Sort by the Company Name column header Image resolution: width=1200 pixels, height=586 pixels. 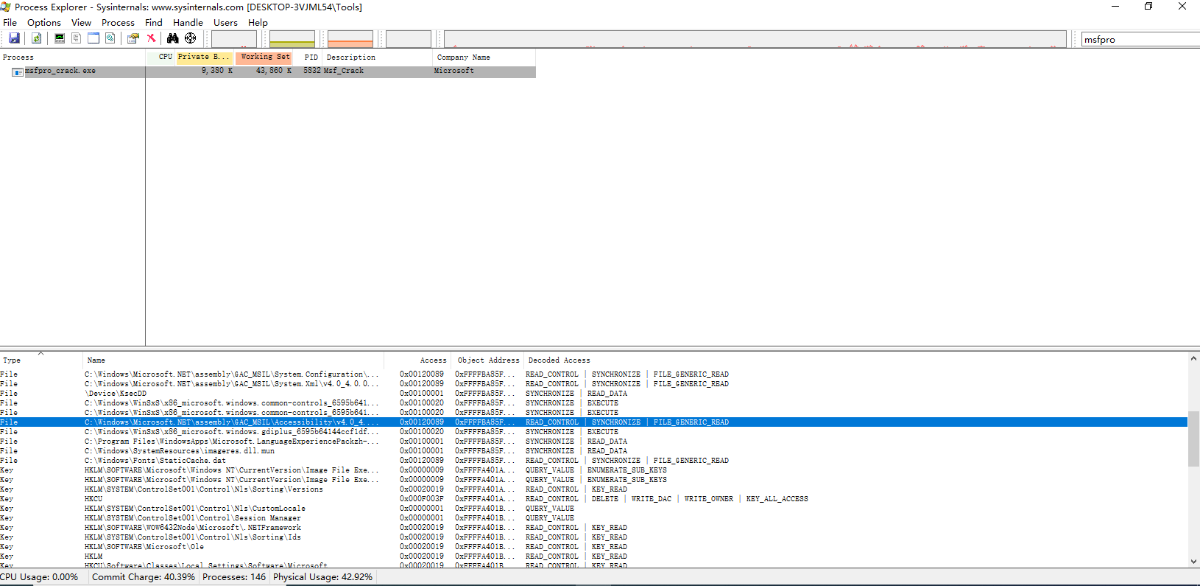click(484, 57)
